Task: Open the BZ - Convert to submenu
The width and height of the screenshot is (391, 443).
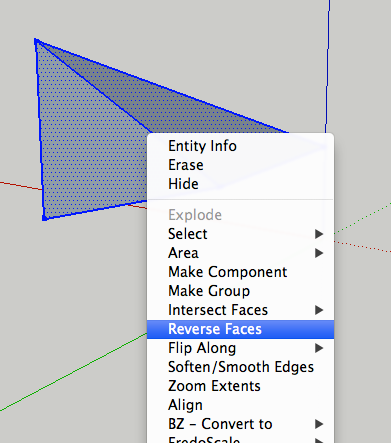Action: click(x=240, y=424)
